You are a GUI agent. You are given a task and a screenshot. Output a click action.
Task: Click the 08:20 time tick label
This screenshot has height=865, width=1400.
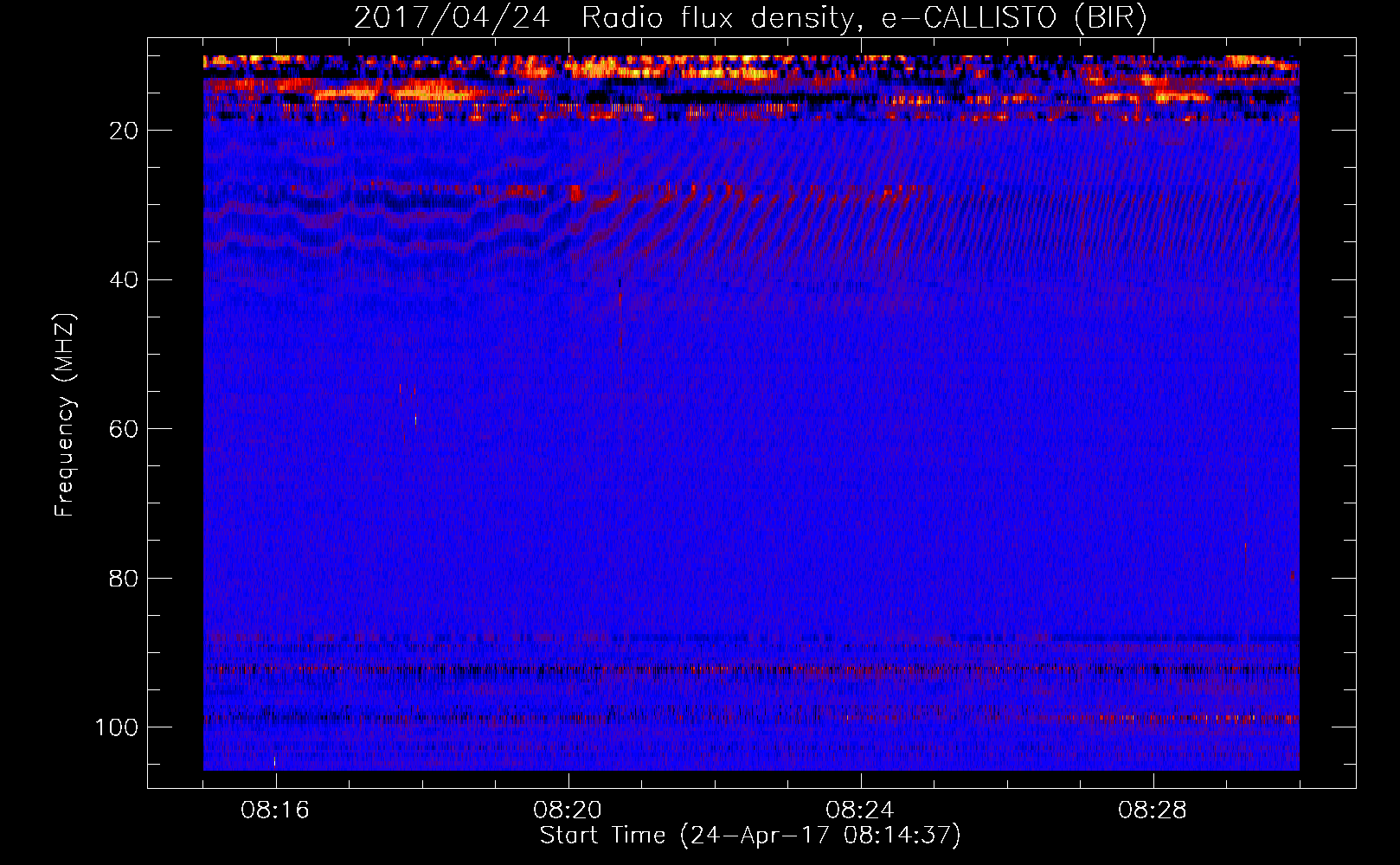(x=568, y=811)
